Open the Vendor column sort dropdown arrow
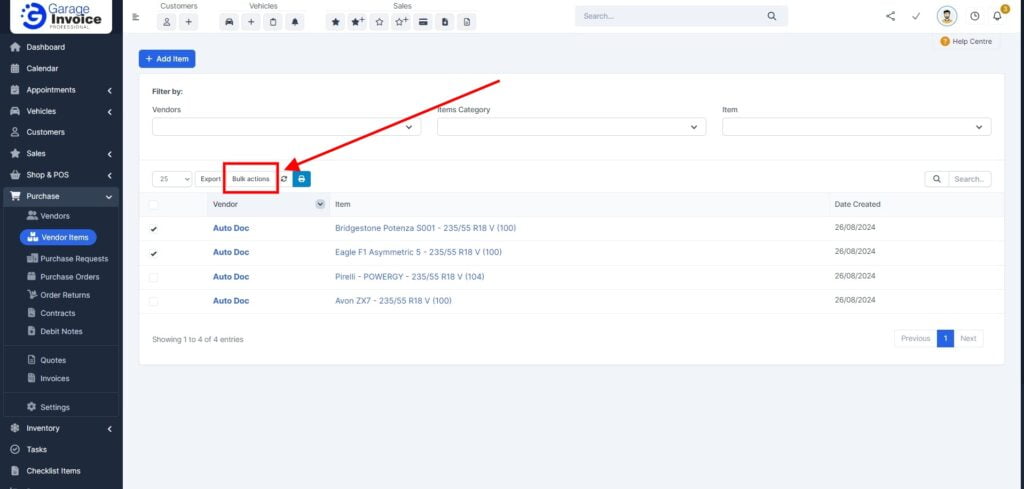The width and height of the screenshot is (1024, 489). [x=320, y=204]
